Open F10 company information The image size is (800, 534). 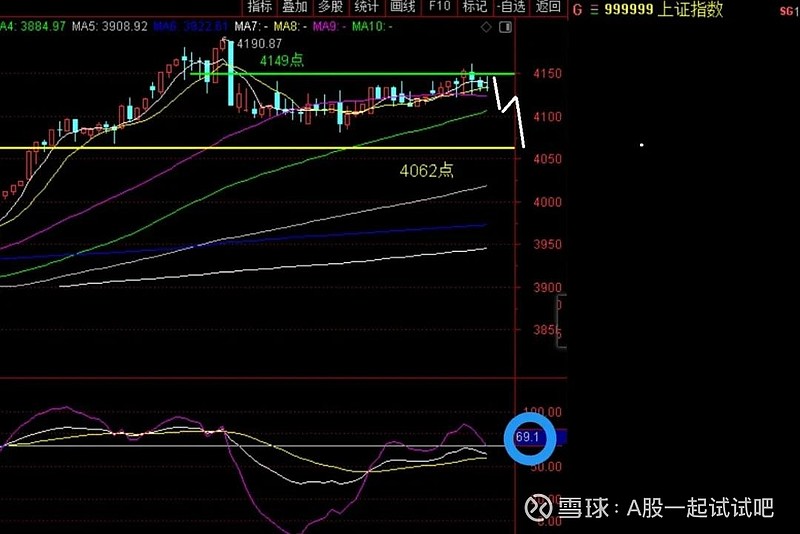coord(439,7)
